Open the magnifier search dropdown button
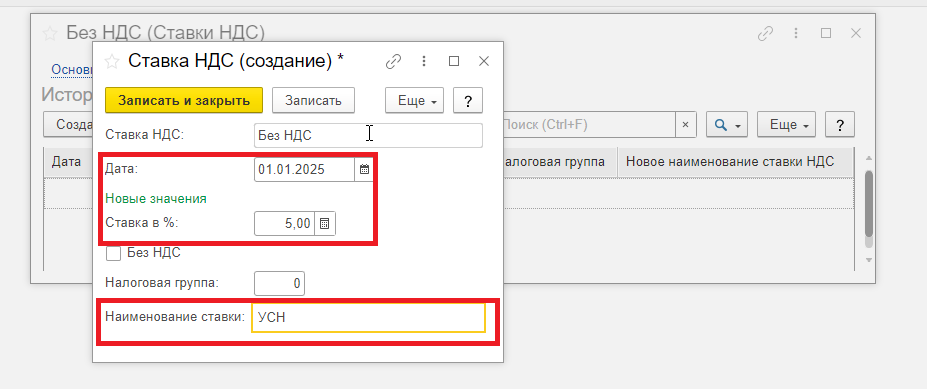 (x=727, y=125)
